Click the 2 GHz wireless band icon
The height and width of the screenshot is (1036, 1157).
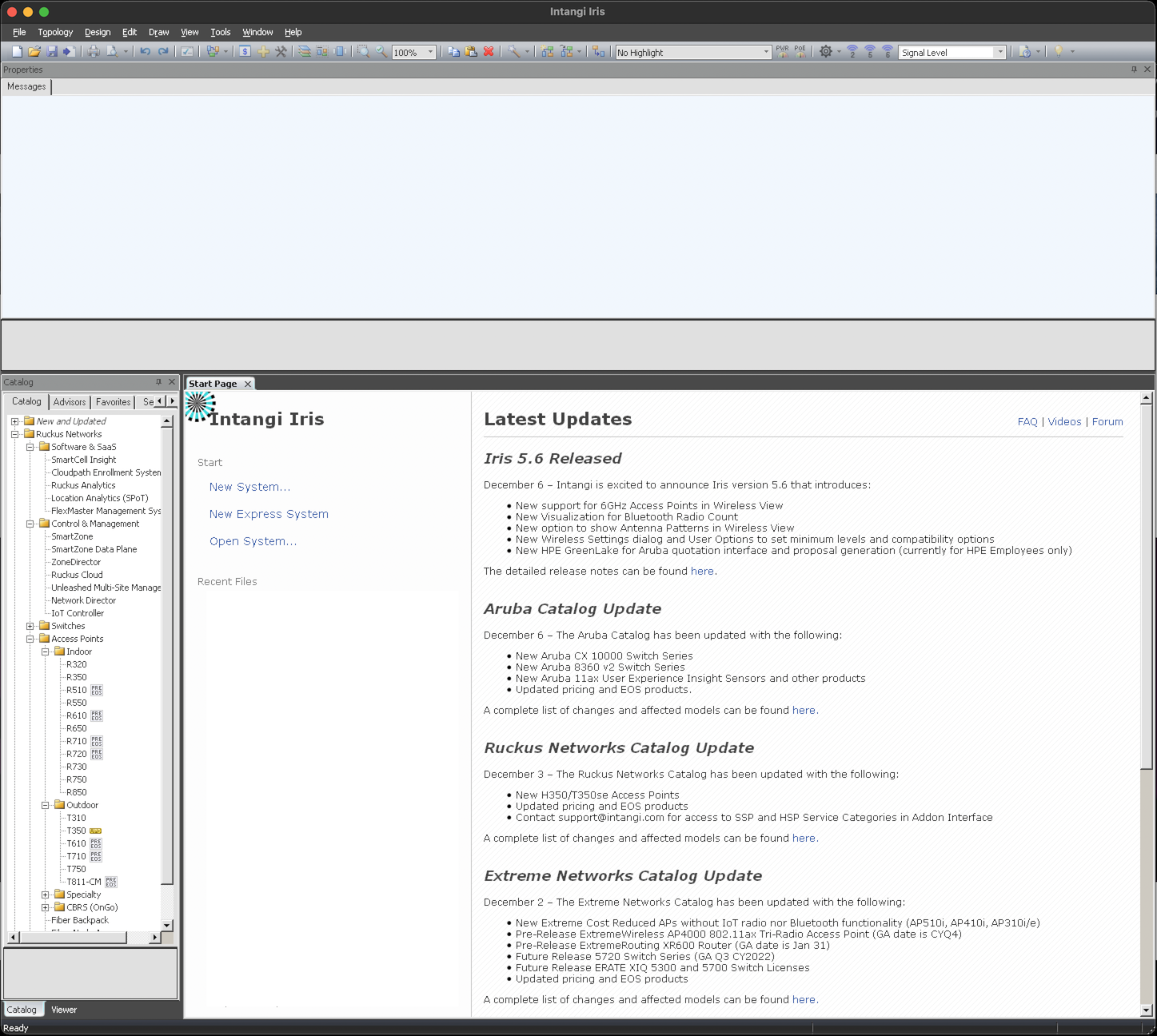[x=852, y=52]
